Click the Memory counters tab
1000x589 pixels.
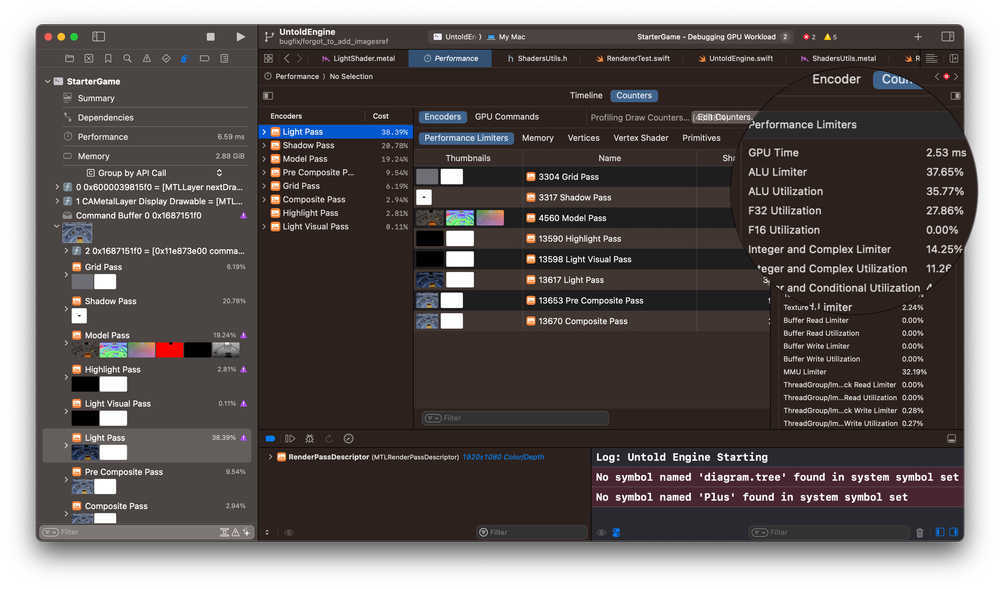point(537,138)
